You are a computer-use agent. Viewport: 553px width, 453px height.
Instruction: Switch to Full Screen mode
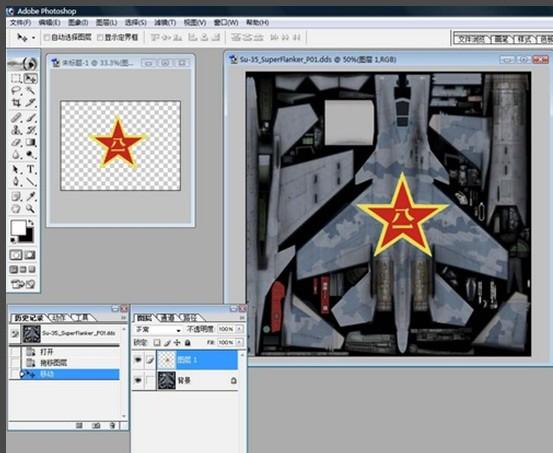(x=32, y=270)
